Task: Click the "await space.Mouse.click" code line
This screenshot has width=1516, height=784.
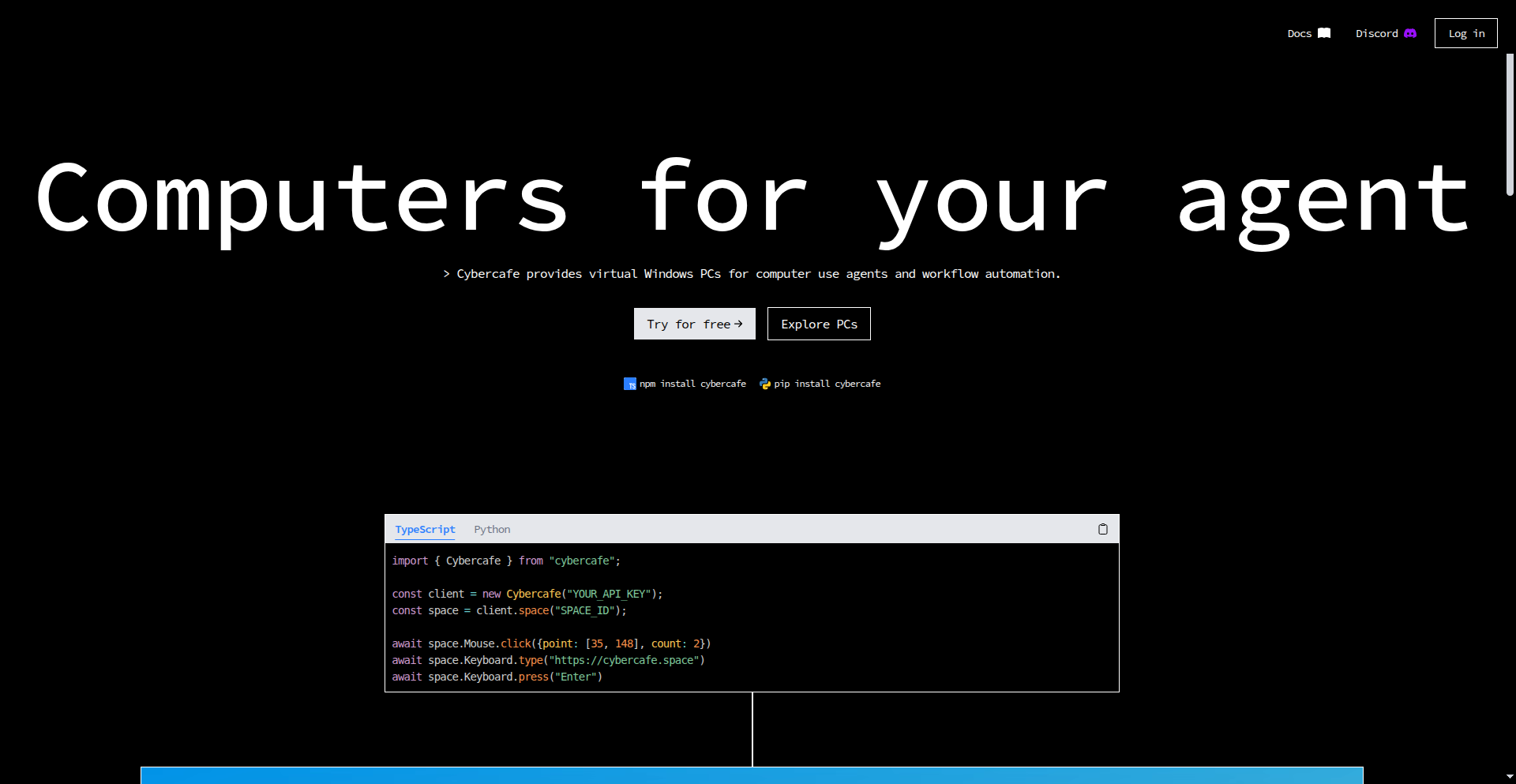Action: 551,643
